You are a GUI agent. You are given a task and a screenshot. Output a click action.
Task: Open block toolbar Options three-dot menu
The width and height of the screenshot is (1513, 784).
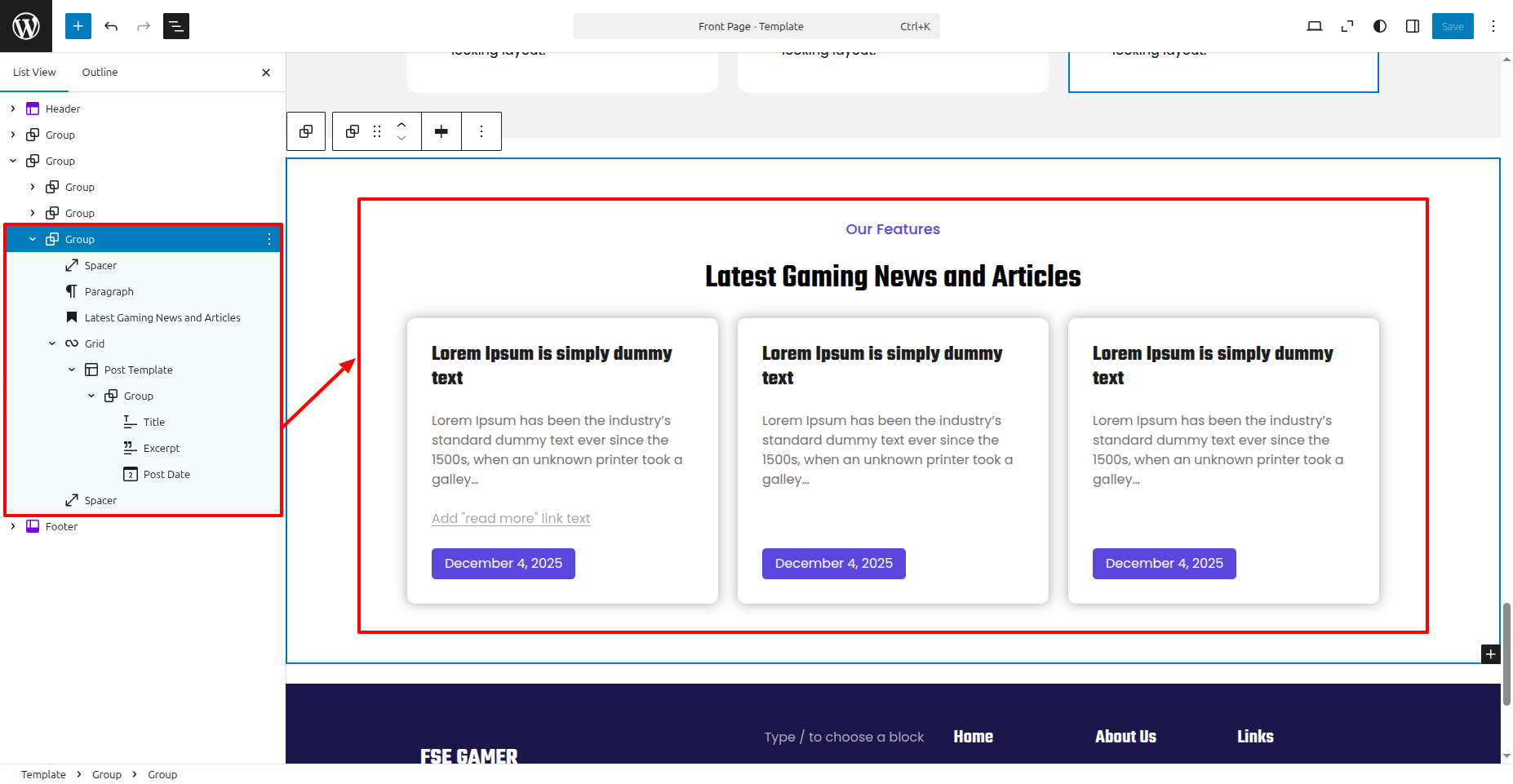pos(481,131)
